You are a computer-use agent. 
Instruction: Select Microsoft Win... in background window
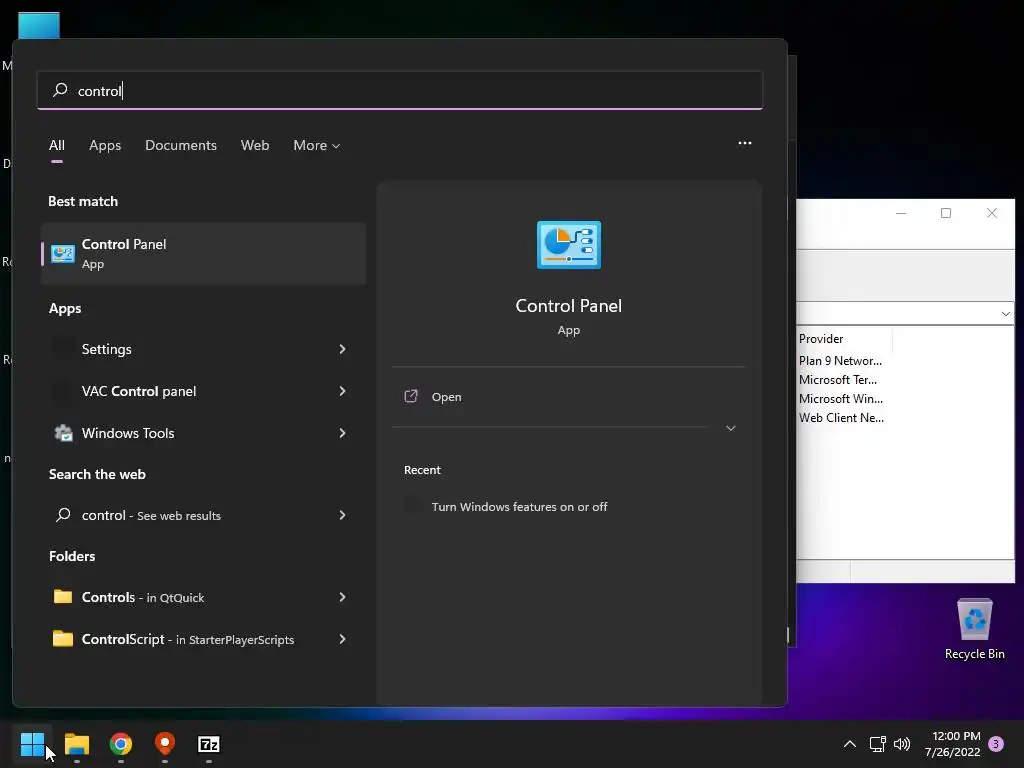(840, 399)
